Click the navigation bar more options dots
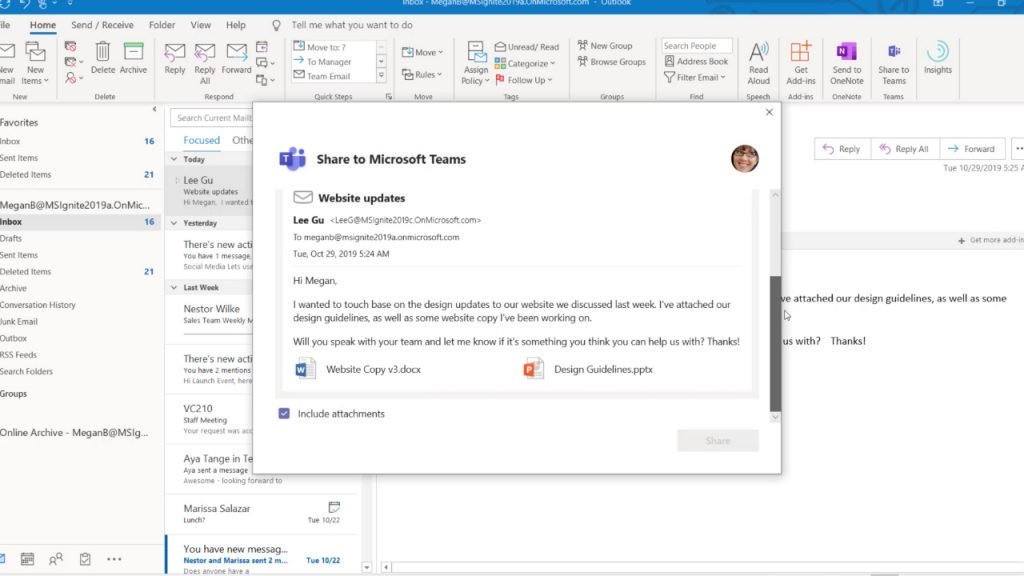1024x576 pixels. pyautogui.click(x=114, y=559)
